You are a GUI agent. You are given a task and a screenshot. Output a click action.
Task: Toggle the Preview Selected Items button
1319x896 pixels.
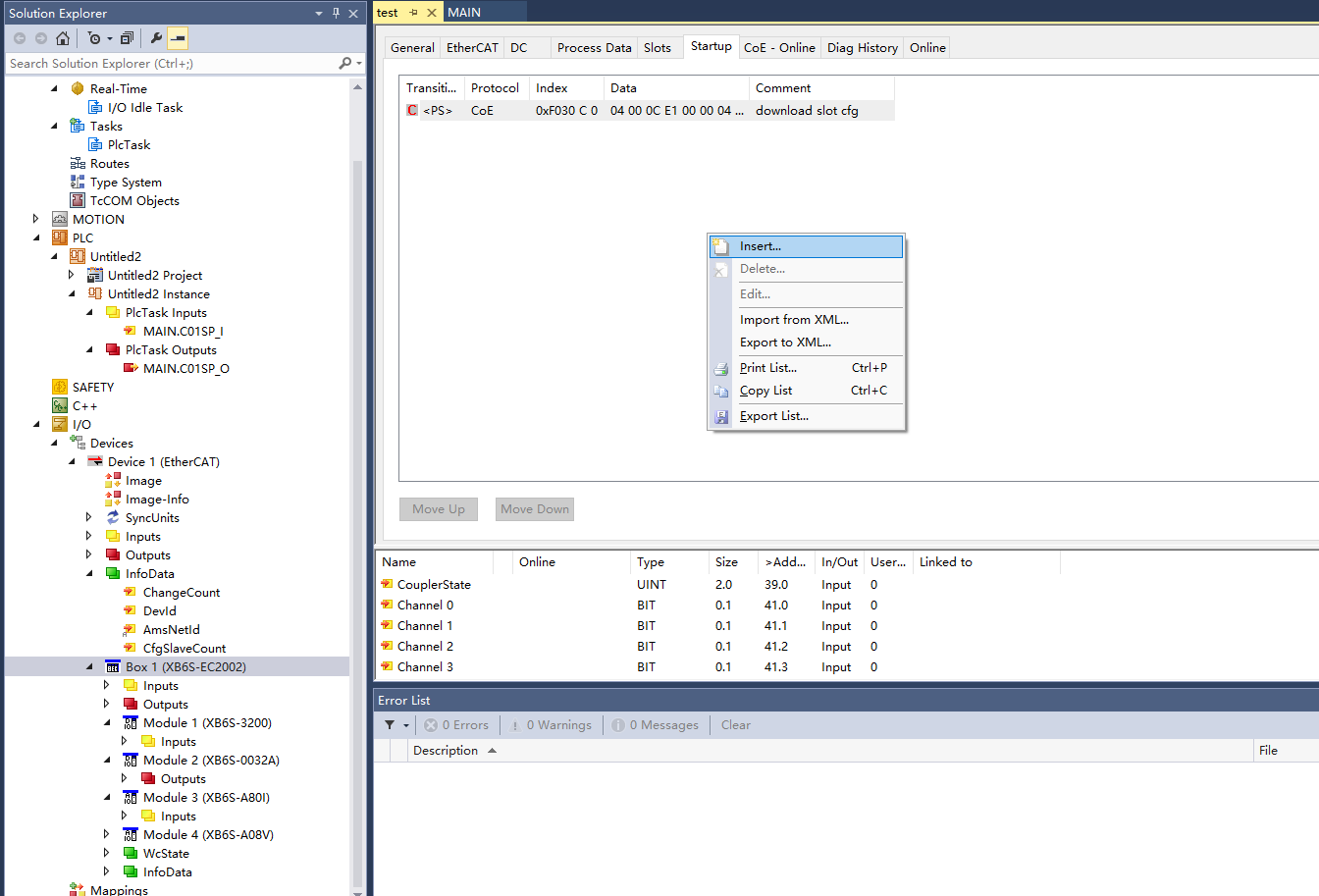178,38
